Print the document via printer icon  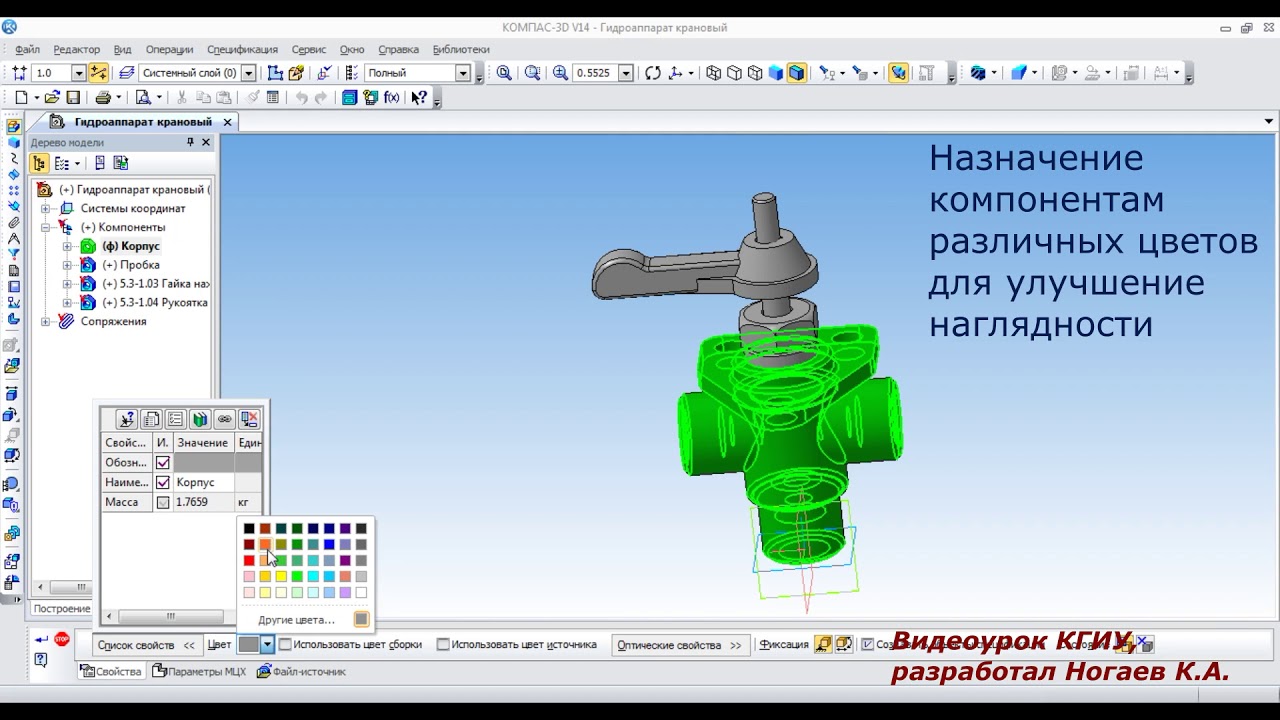pos(103,98)
